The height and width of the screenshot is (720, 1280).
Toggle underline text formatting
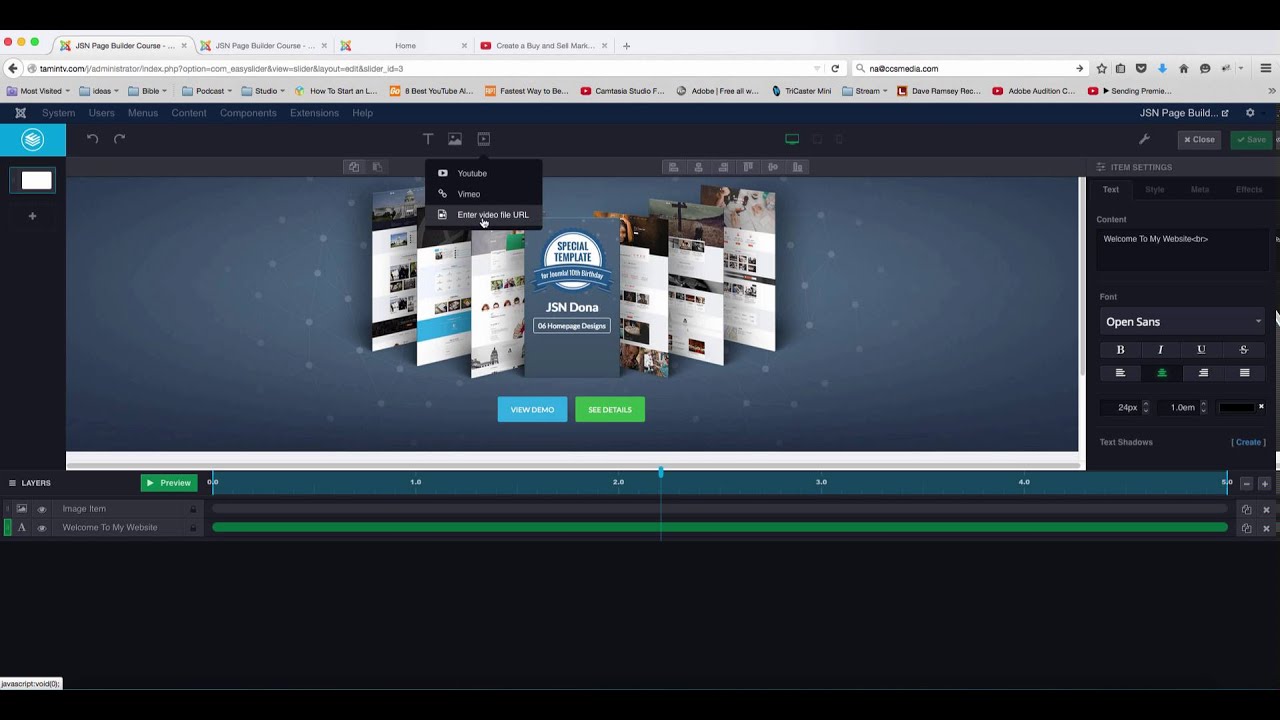pos(1202,350)
